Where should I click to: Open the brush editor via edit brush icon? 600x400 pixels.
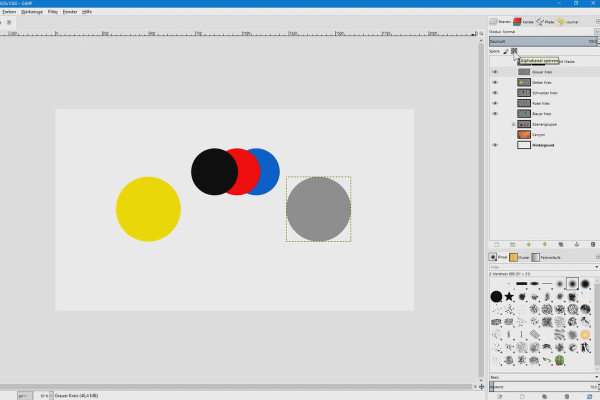point(500,397)
